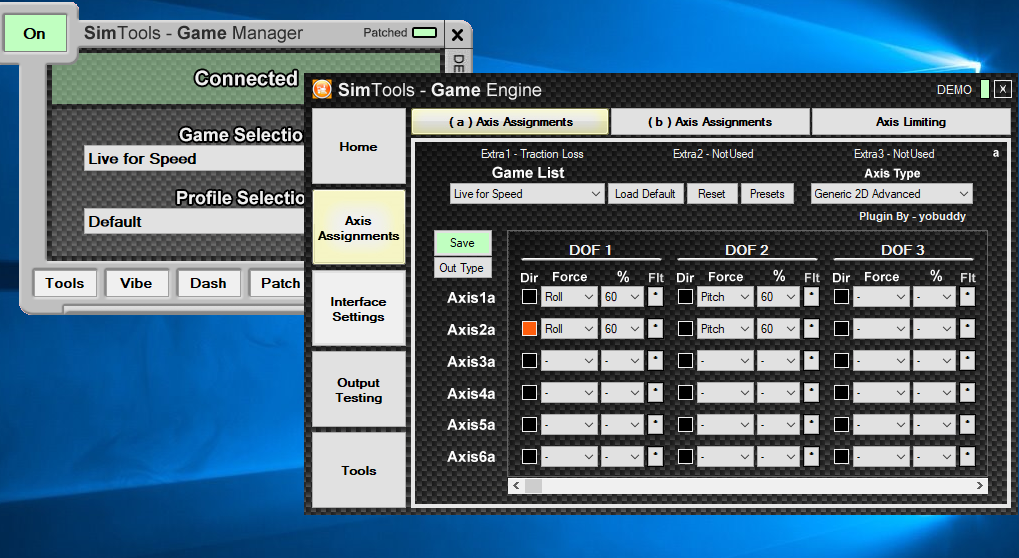Click the Tools button in Game Manager
The image size is (1019, 558).
coord(65,283)
